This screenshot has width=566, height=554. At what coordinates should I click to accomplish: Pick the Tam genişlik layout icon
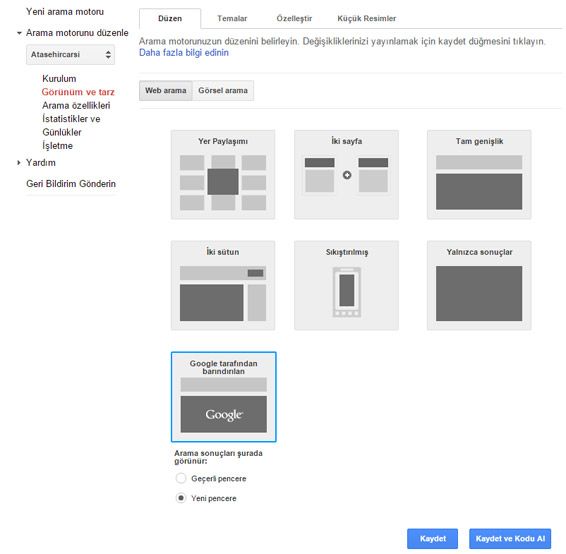tap(479, 175)
